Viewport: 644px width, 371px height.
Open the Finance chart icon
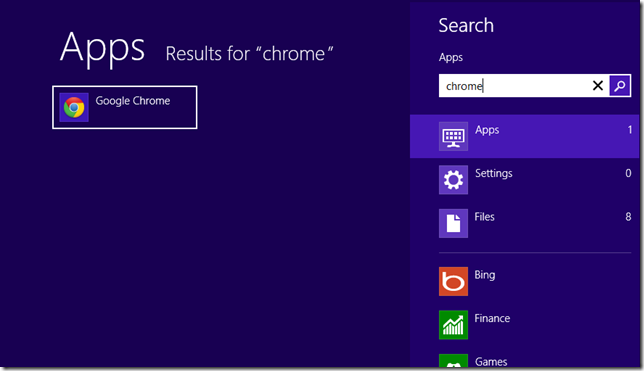pos(453,325)
